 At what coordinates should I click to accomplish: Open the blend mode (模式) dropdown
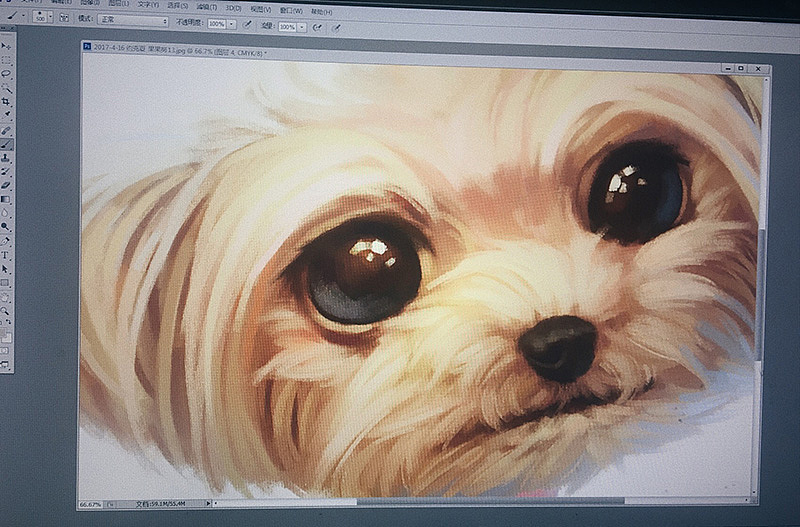[x=132, y=21]
